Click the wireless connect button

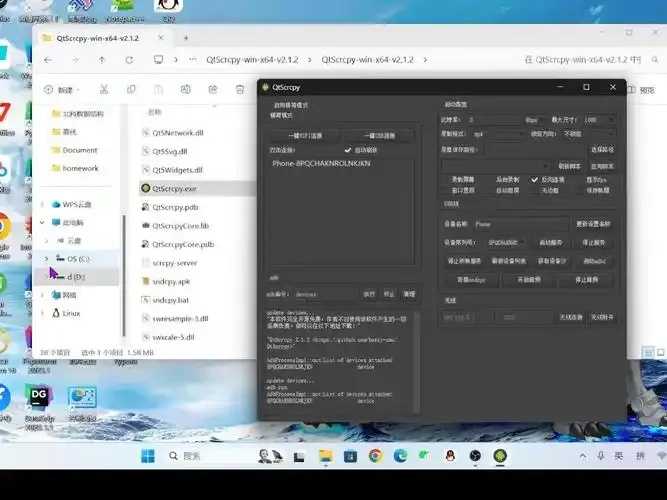click(x=571, y=317)
